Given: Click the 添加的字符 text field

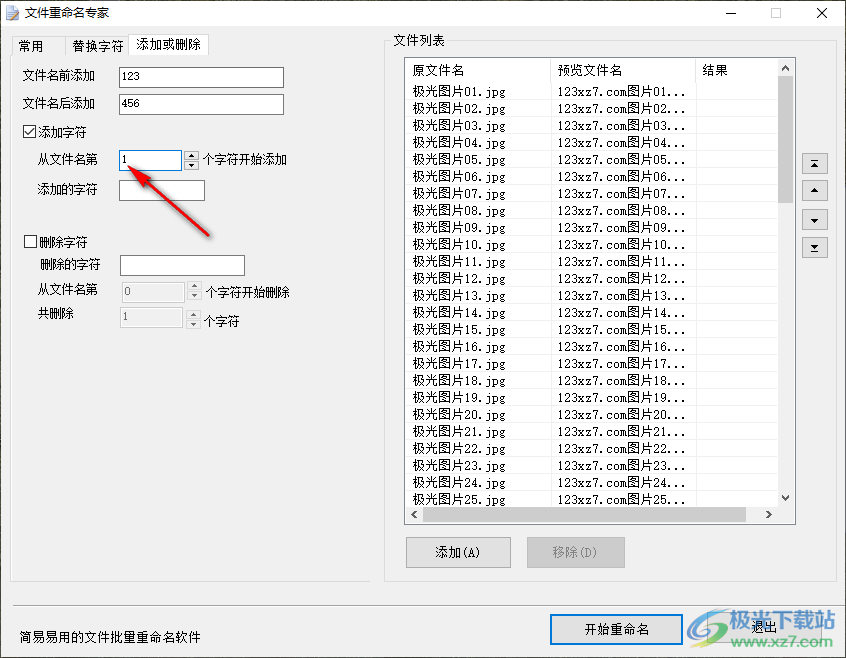Looking at the screenshot, I should coord(162,190).
